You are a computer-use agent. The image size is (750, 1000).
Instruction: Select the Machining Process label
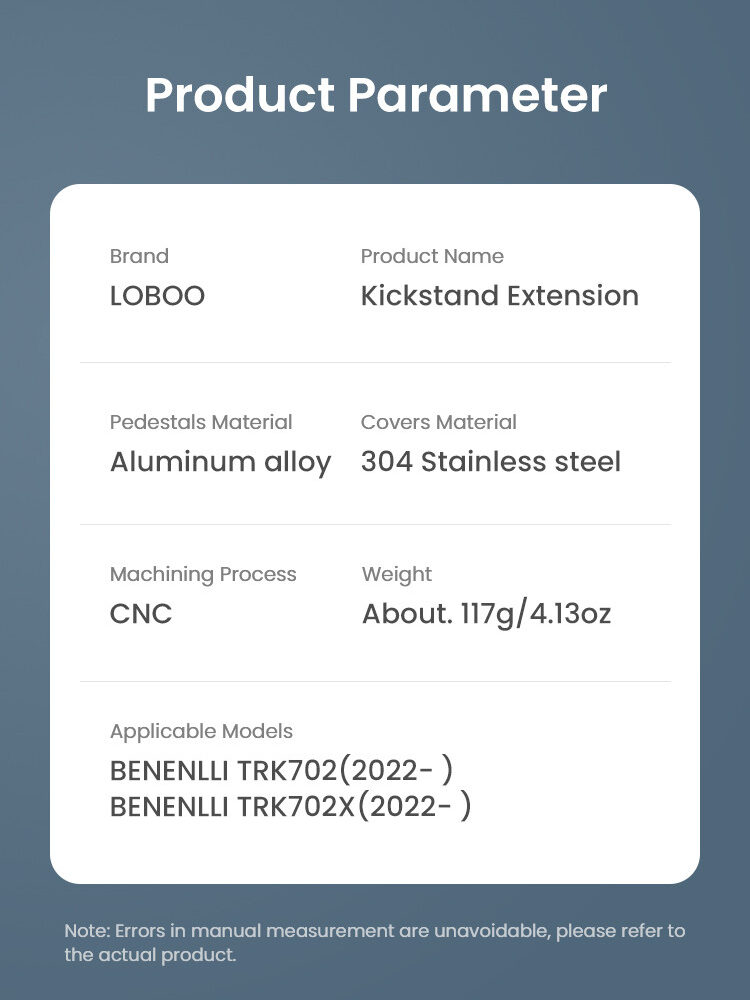(203, 575)
